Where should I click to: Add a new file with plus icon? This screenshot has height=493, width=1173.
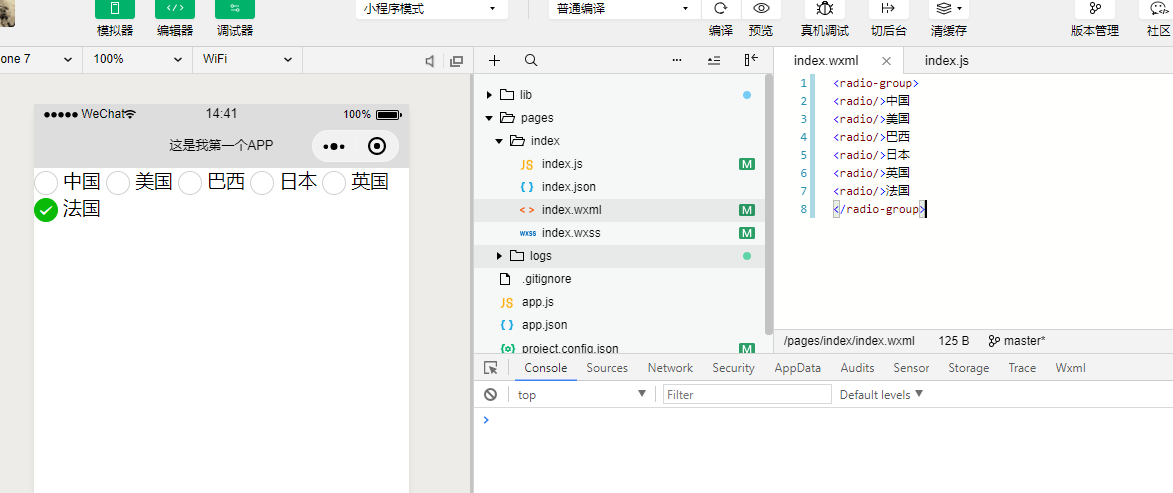(x=494, y=60)
